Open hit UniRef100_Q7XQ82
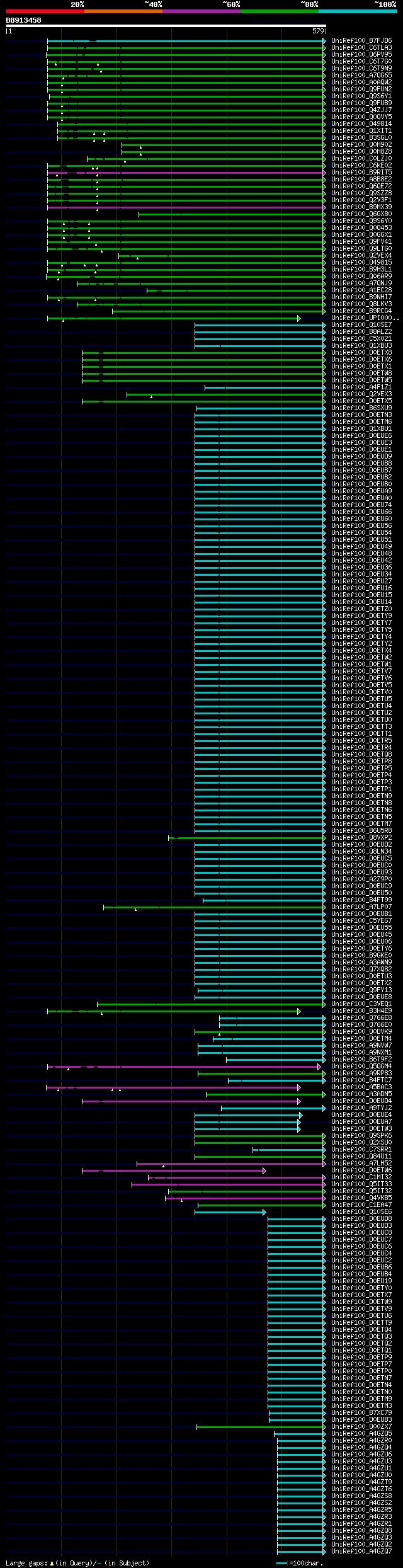 (361, 970)
